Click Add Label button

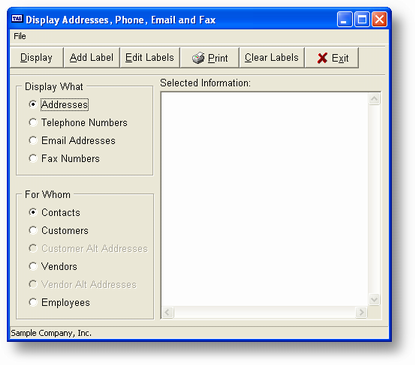click(x=91, y=58)
